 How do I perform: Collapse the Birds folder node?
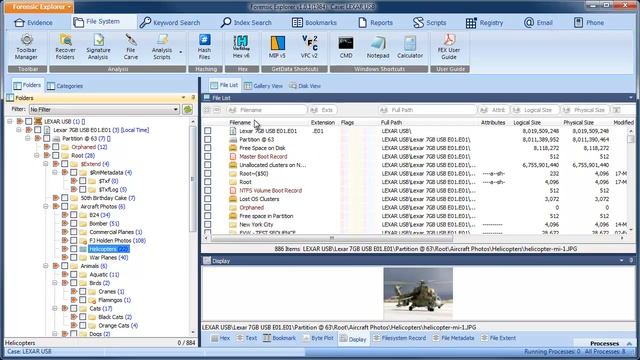pos(55,283)
